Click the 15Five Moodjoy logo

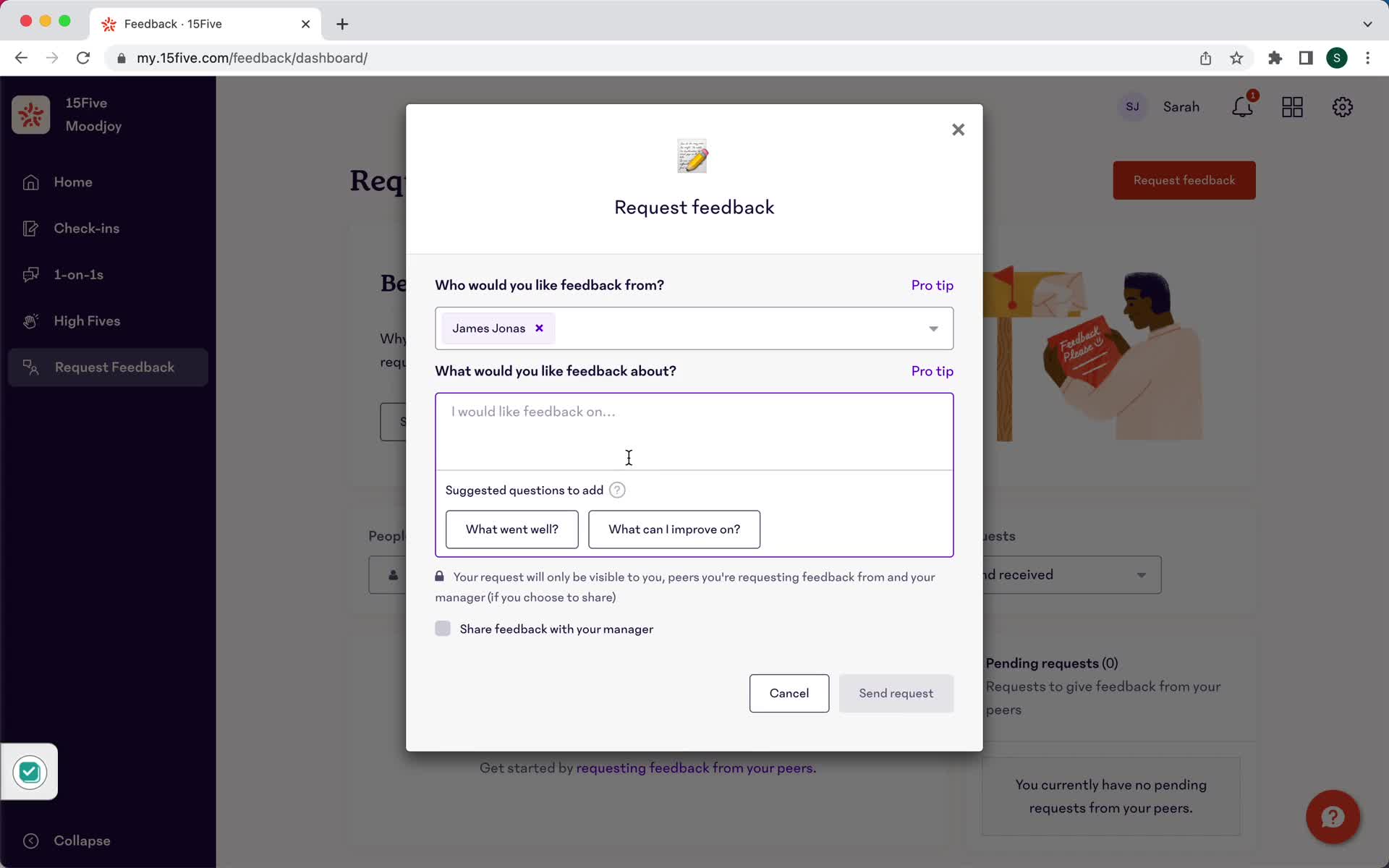pyautogui.click(x=30, y=115)
